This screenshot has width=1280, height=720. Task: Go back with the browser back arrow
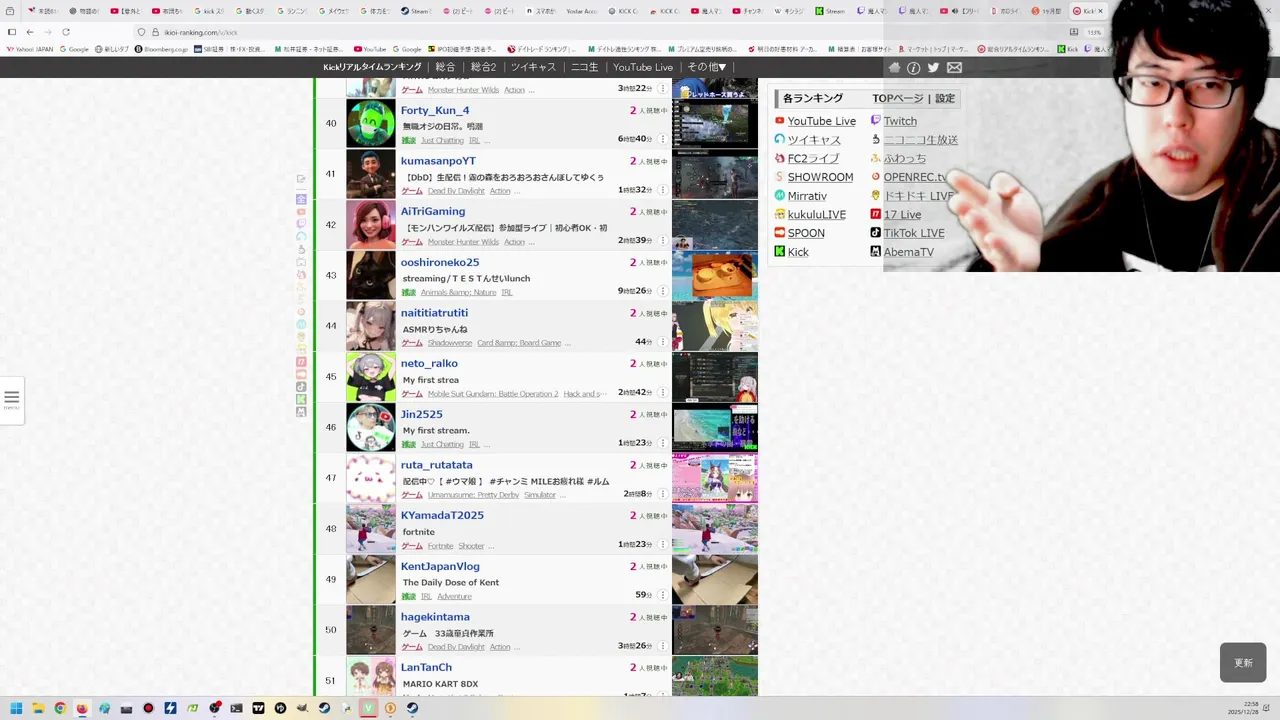(x=29, y=32)
